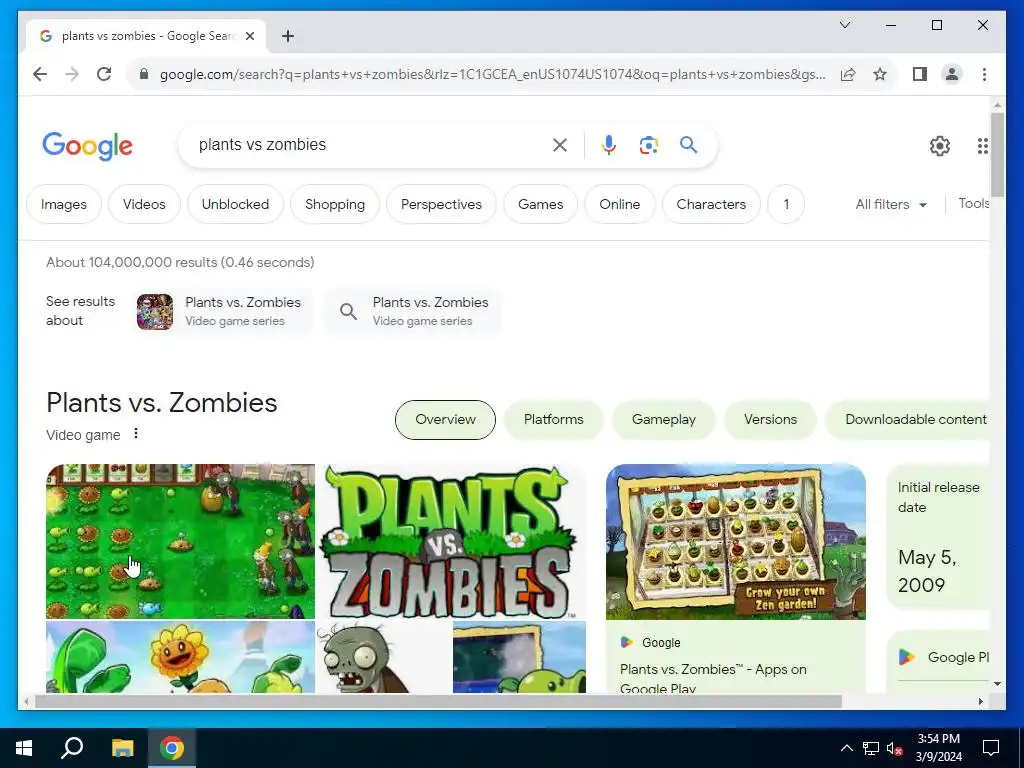
Task: Open the Zen garden image
Action: 736,541
